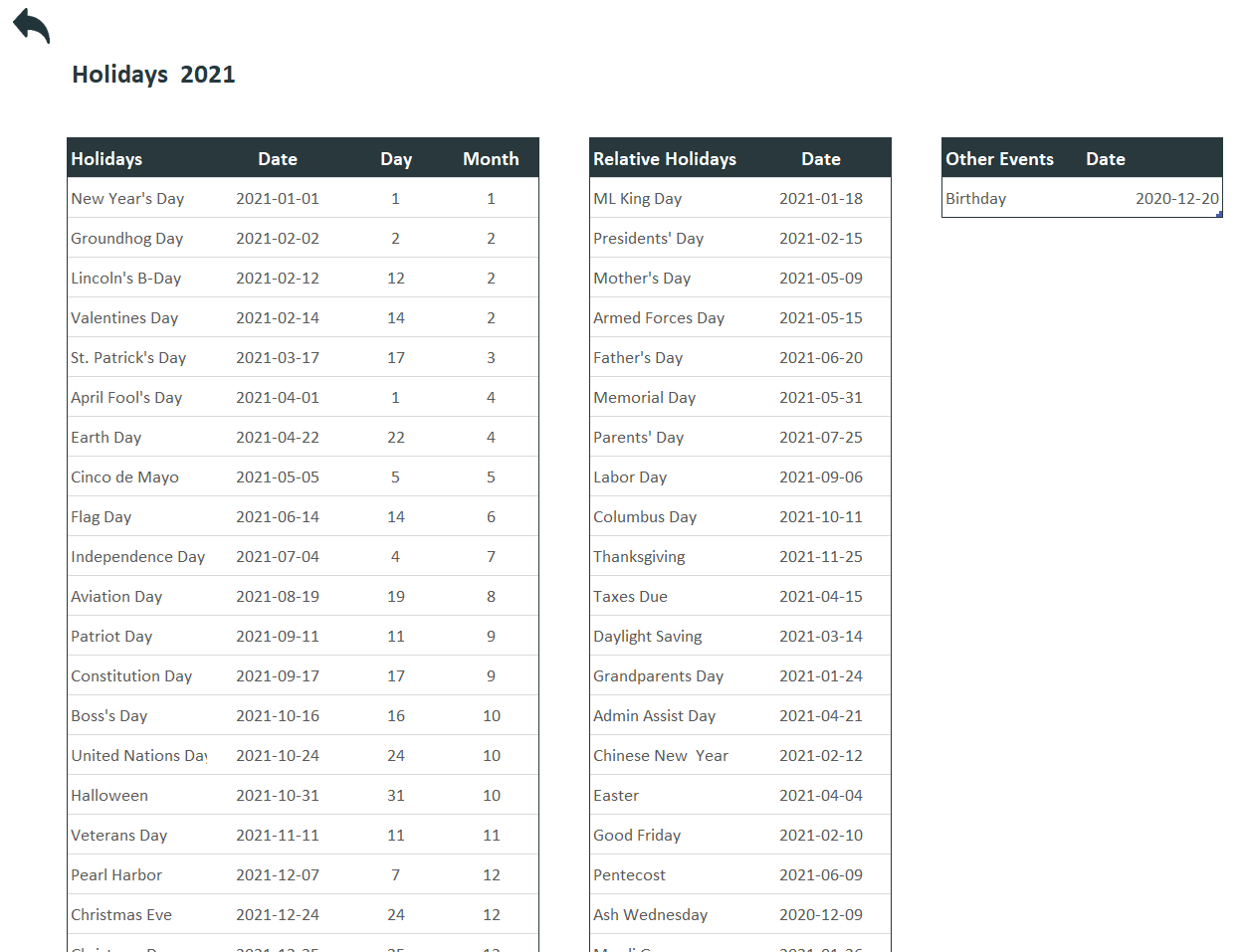Click the Halloween holiday cell
The width and height of the screenshot is (1248, 952).
[x=109, y=796]
